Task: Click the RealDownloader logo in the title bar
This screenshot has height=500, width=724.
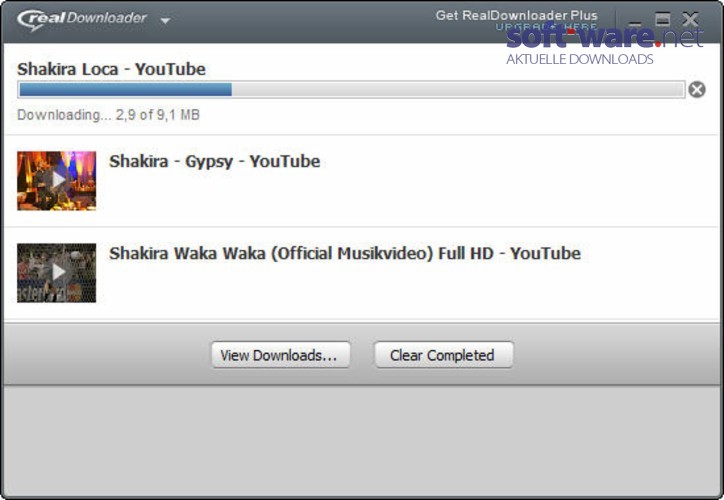Action: pyautogui.click(x=82, y=19)
